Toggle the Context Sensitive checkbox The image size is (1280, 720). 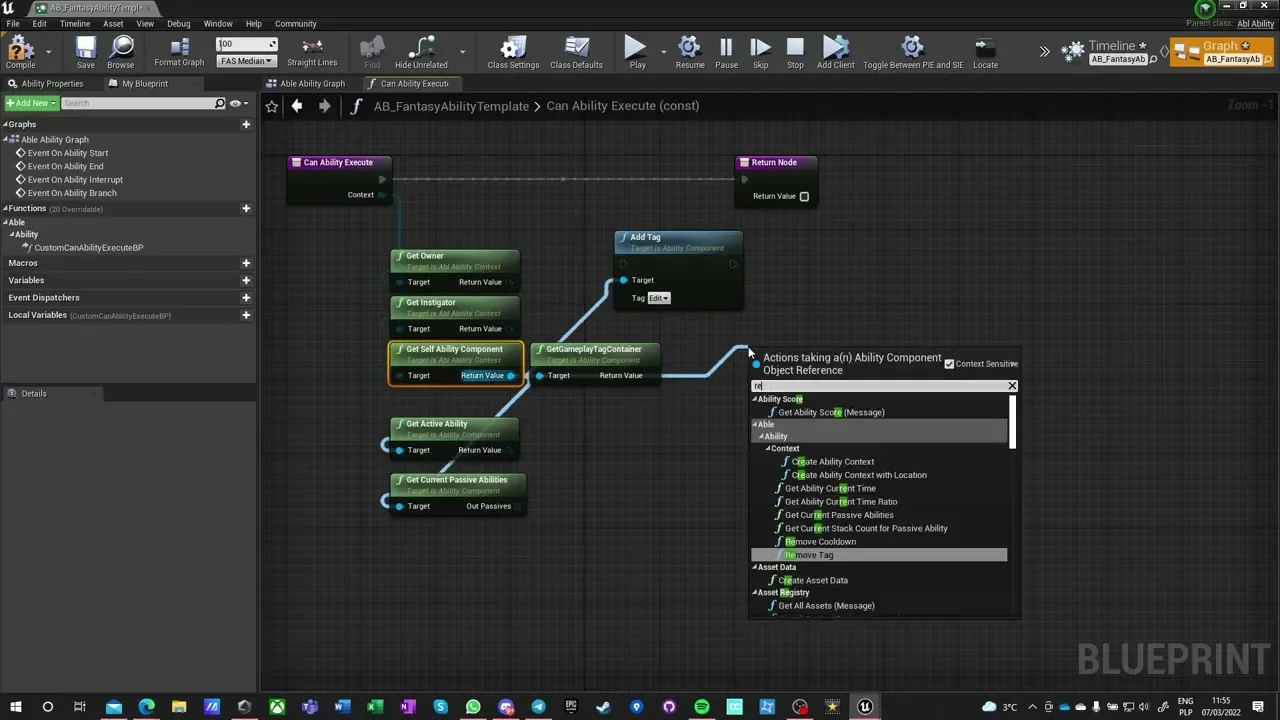click(949, 364)
